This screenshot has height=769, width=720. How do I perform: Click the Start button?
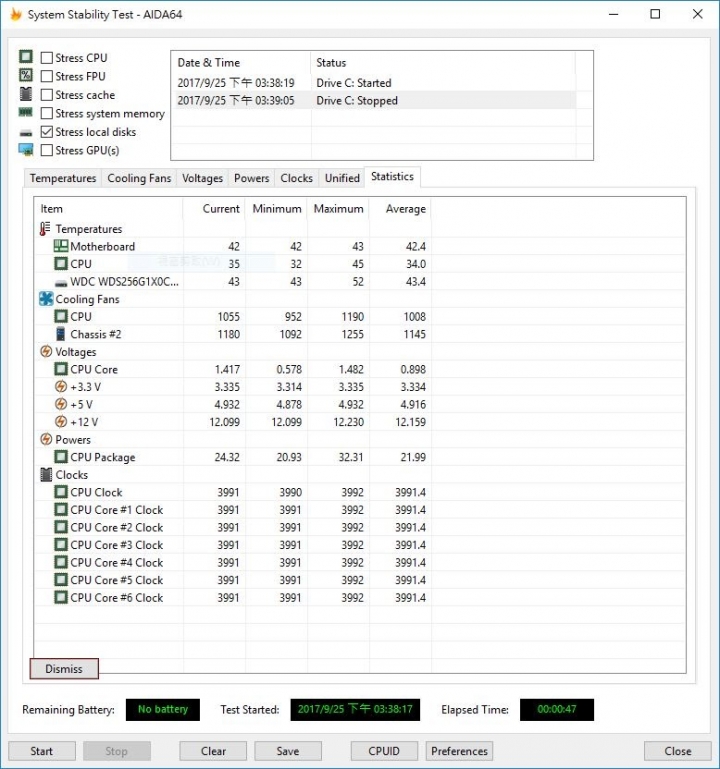(42, 751)
